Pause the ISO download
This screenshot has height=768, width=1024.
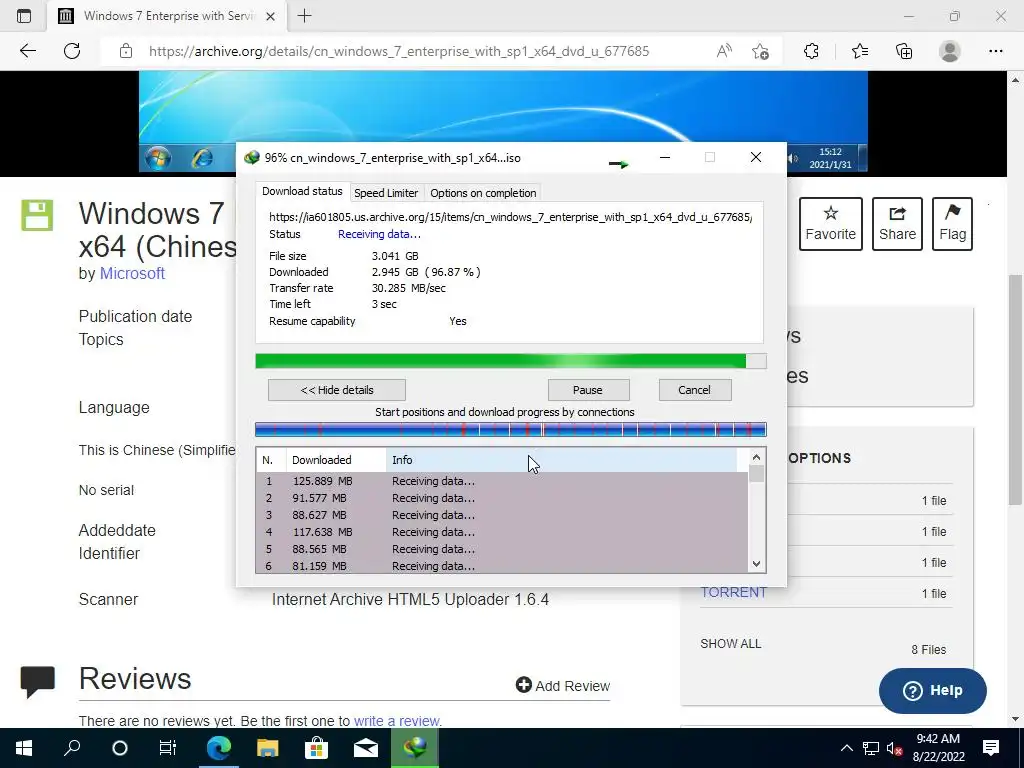[x=588, y=390]
